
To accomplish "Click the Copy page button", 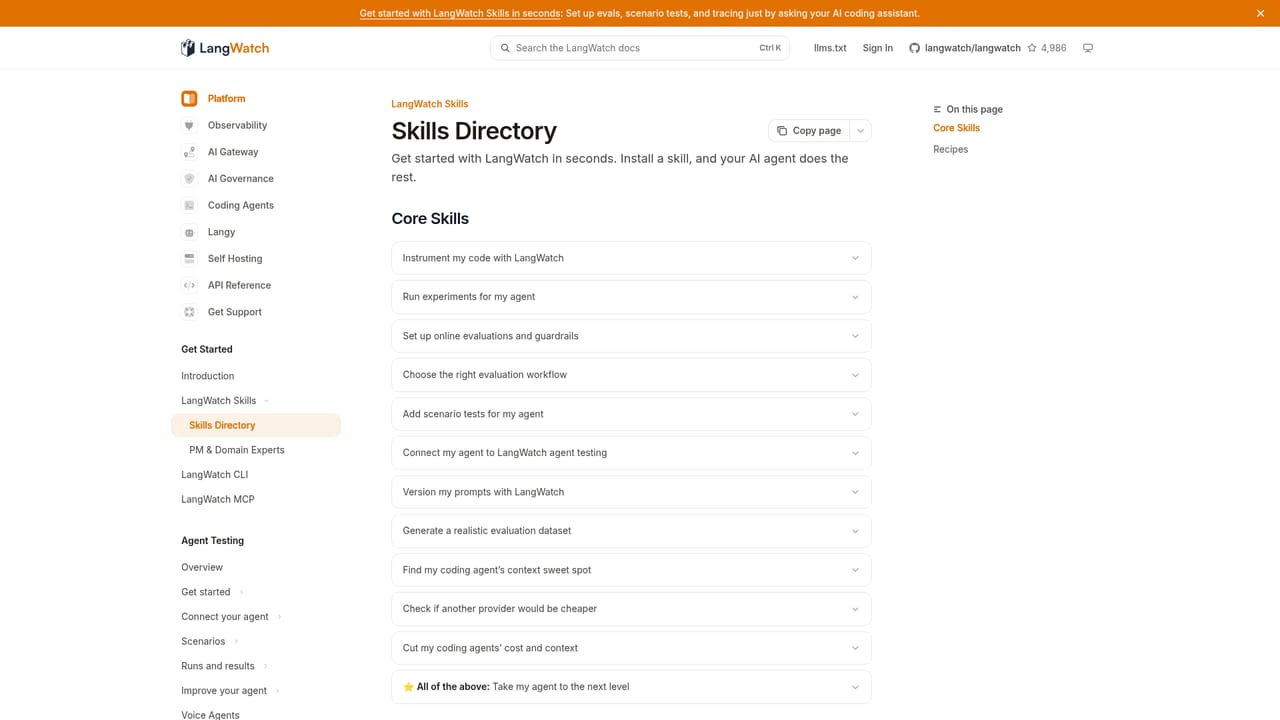I will click(809, 131).
